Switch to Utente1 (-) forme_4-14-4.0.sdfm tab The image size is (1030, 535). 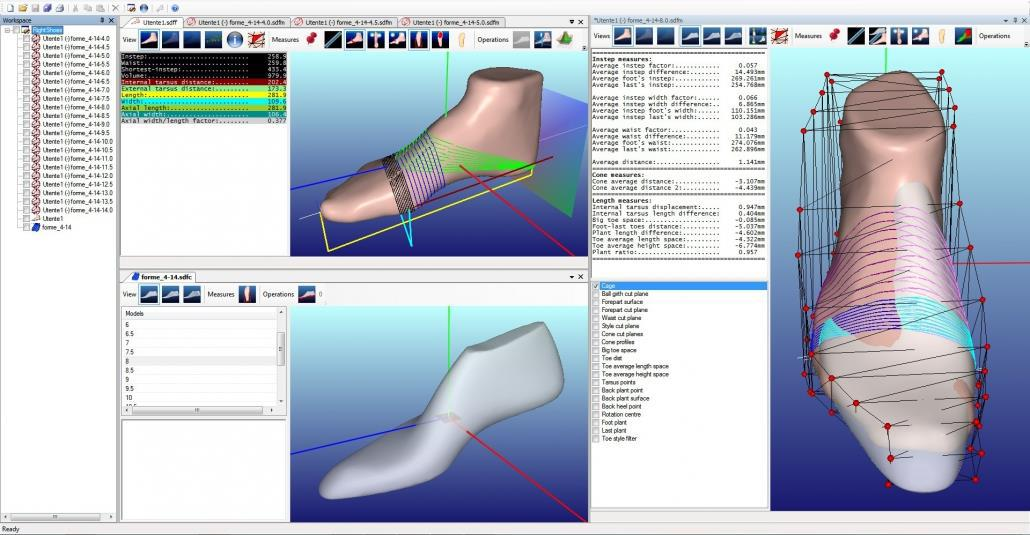pos(235,22)
